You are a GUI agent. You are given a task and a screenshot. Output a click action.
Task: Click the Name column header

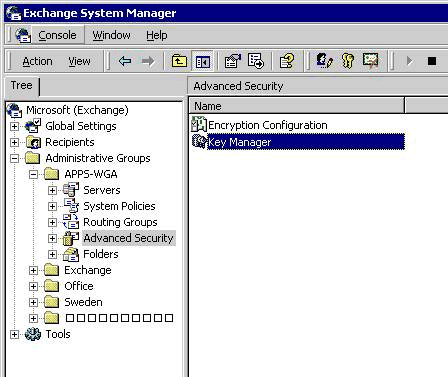[297, 106]
